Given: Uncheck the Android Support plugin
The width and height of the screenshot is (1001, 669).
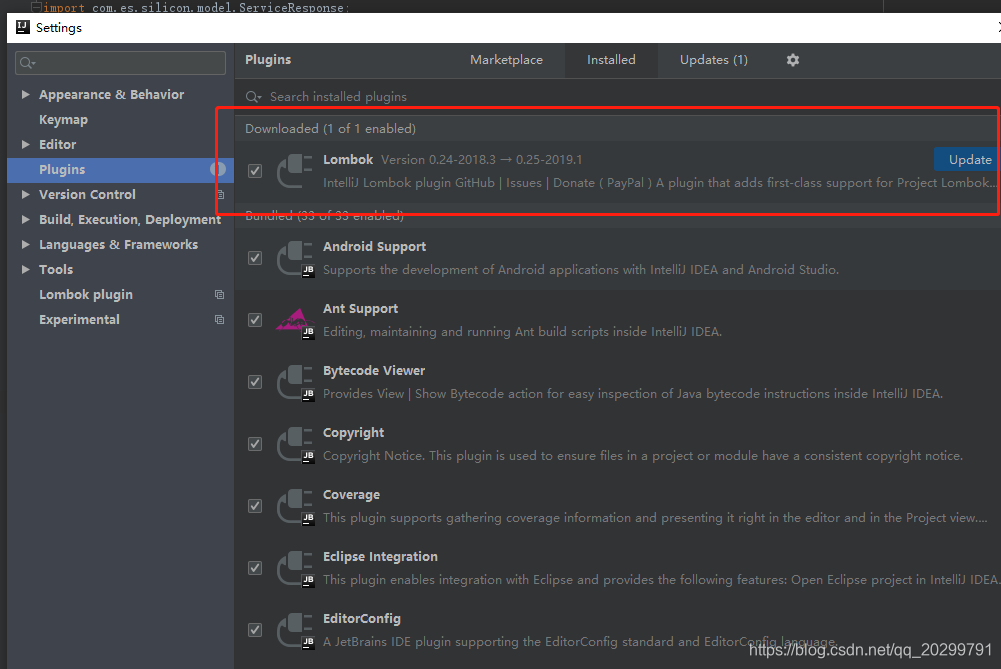Looking at the screenshot, I should point(255,258).
